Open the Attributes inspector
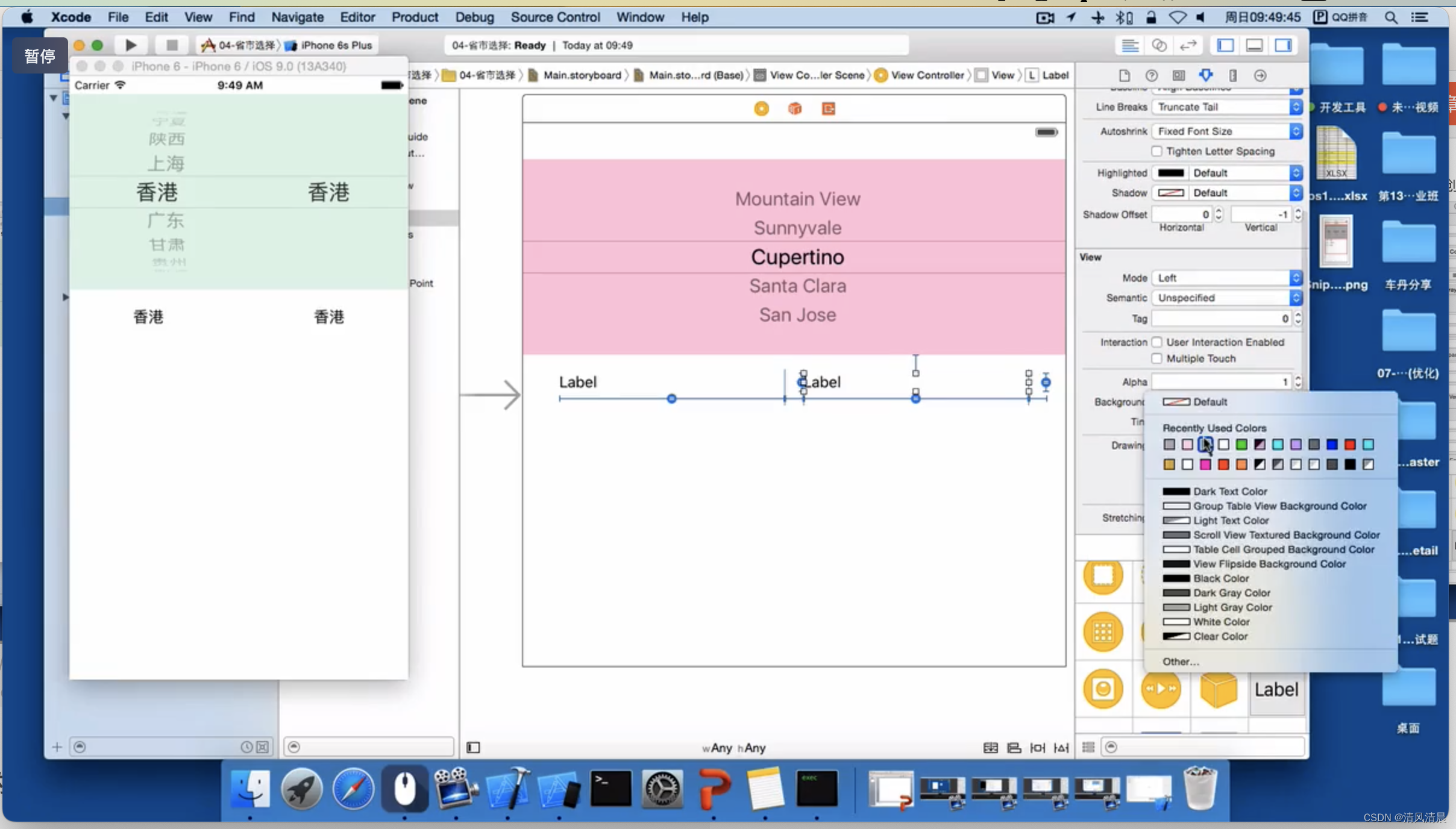The image size is (1456, 829). [1205, 75]
